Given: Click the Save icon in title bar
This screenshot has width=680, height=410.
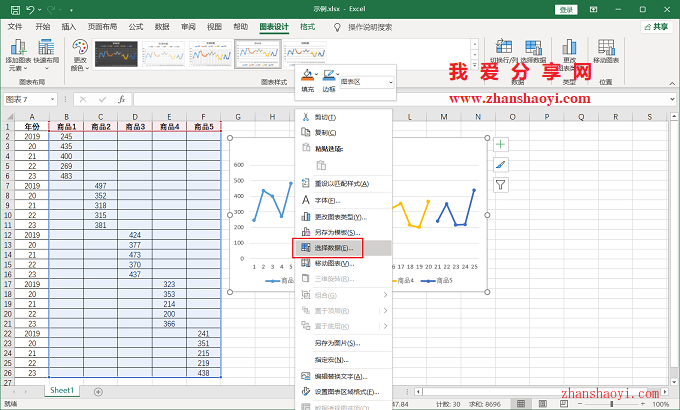Looking at the screenshot, I should (15, 10).
